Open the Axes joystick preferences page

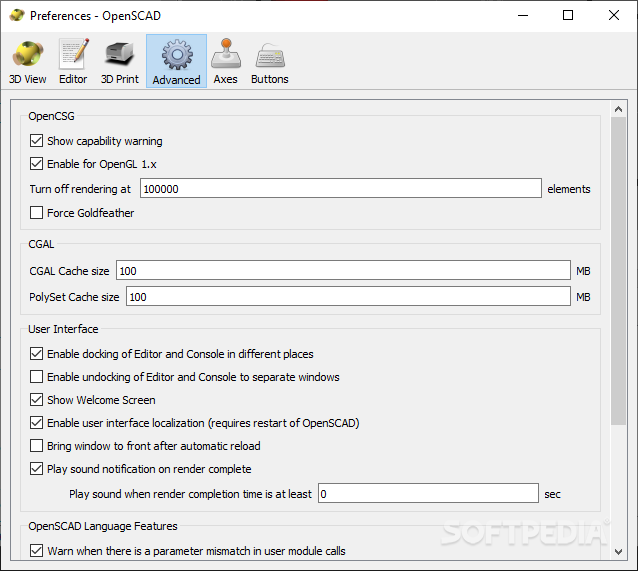point(225,61)
